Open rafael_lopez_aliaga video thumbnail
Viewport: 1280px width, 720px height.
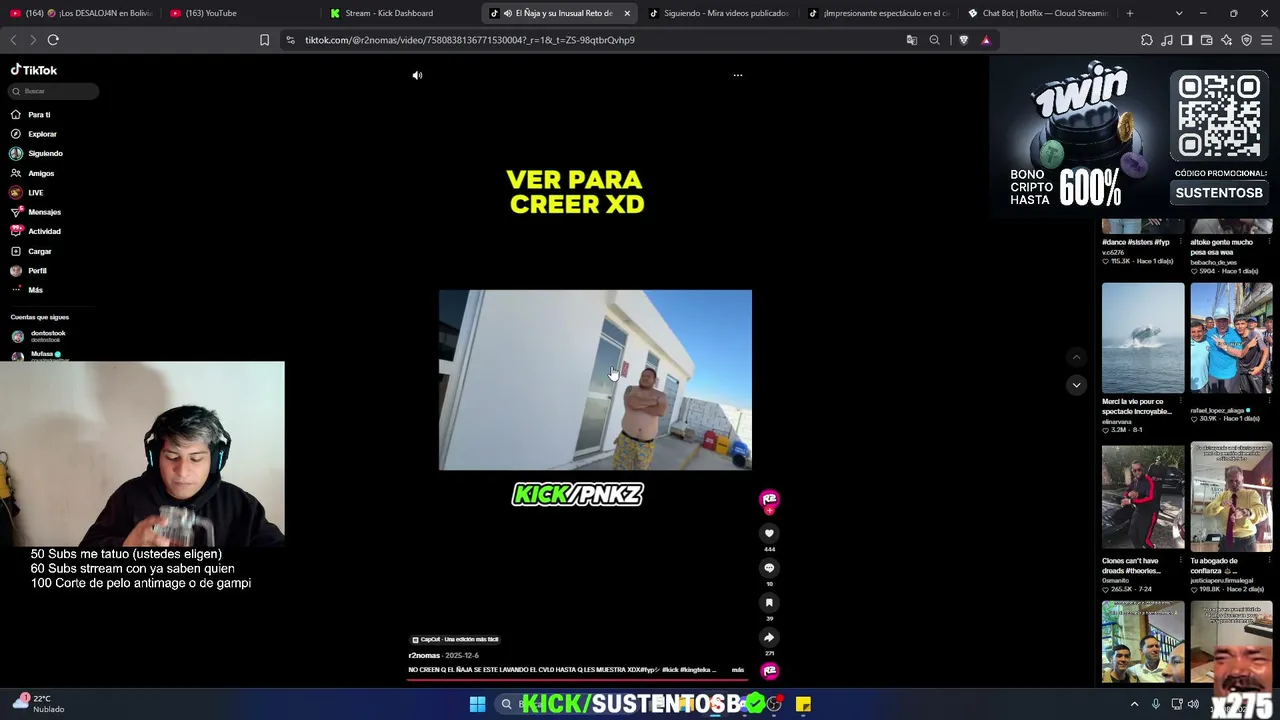[1231, 338]
